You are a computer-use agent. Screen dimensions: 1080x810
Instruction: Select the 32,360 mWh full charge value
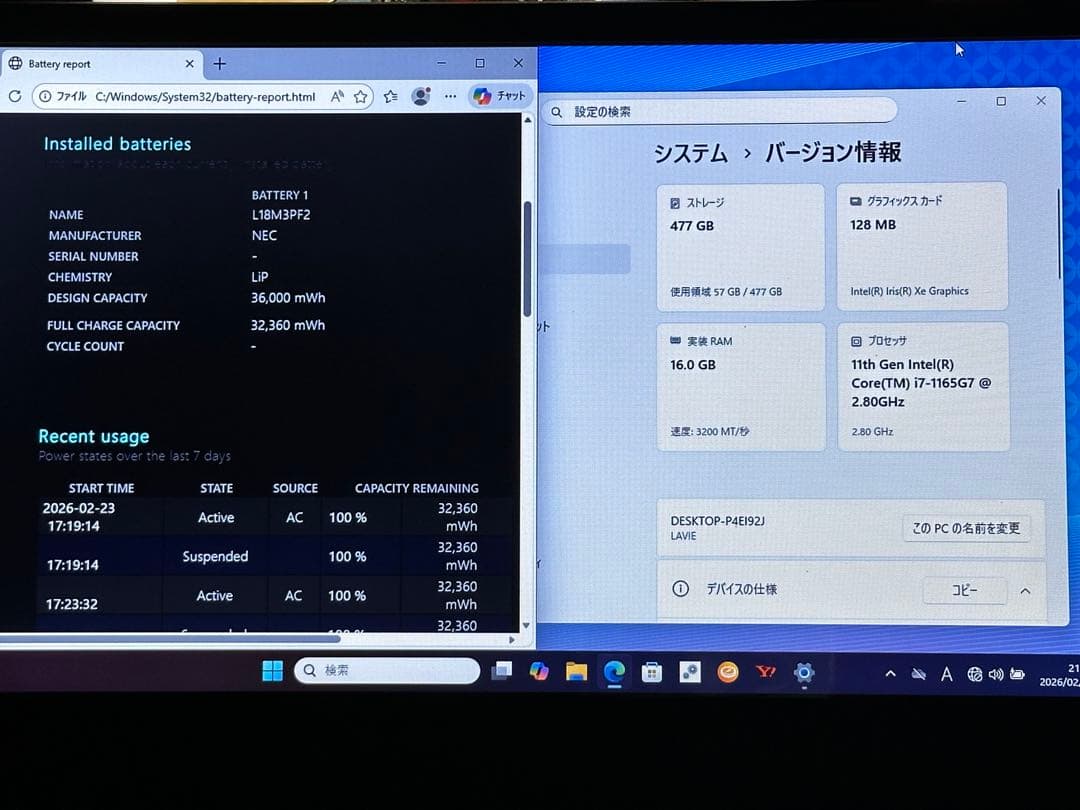(287, 325)
